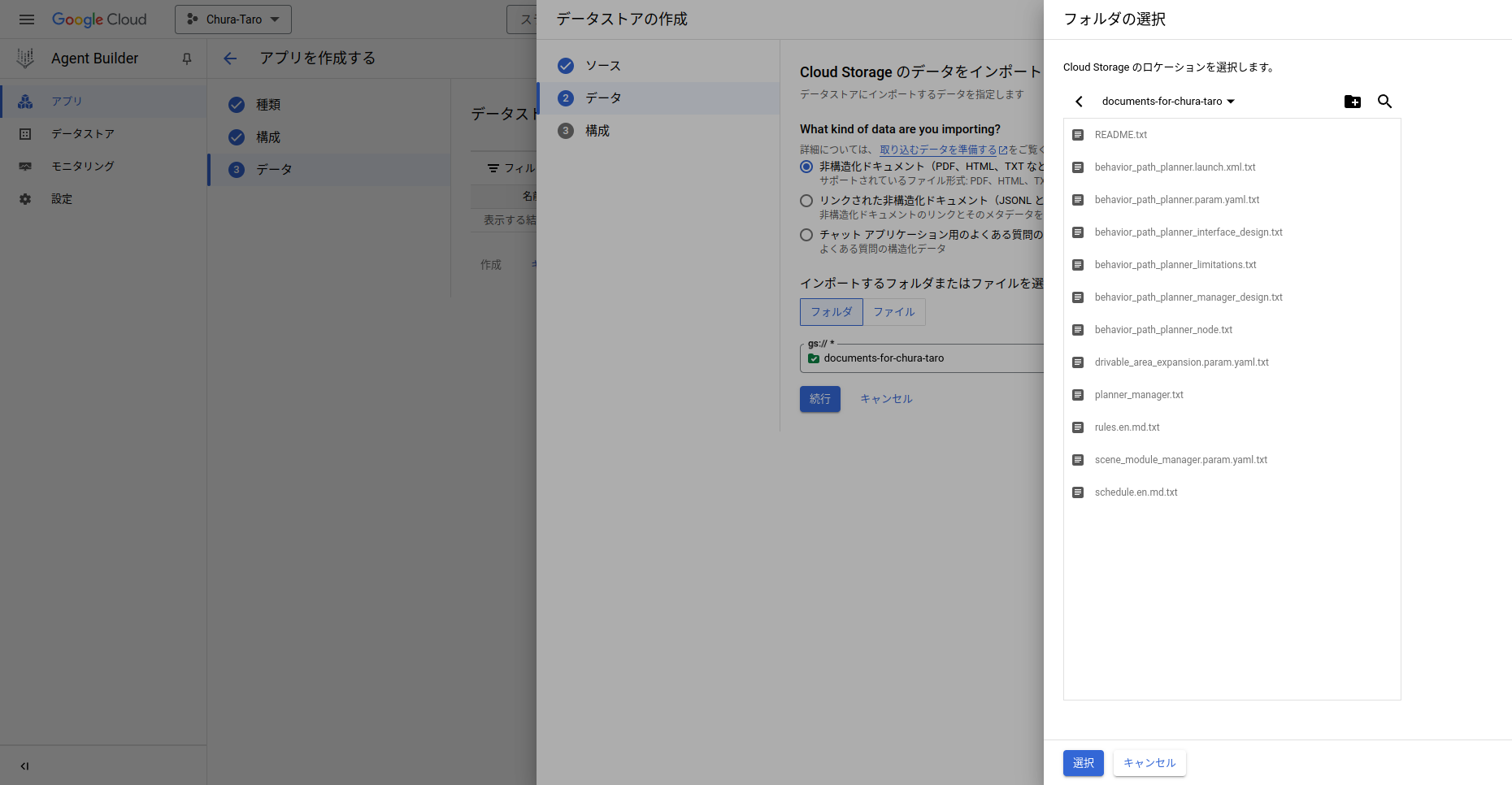Open the モニタリング sidebar section
Screen dimensions: 1512x785
(103, 167)
